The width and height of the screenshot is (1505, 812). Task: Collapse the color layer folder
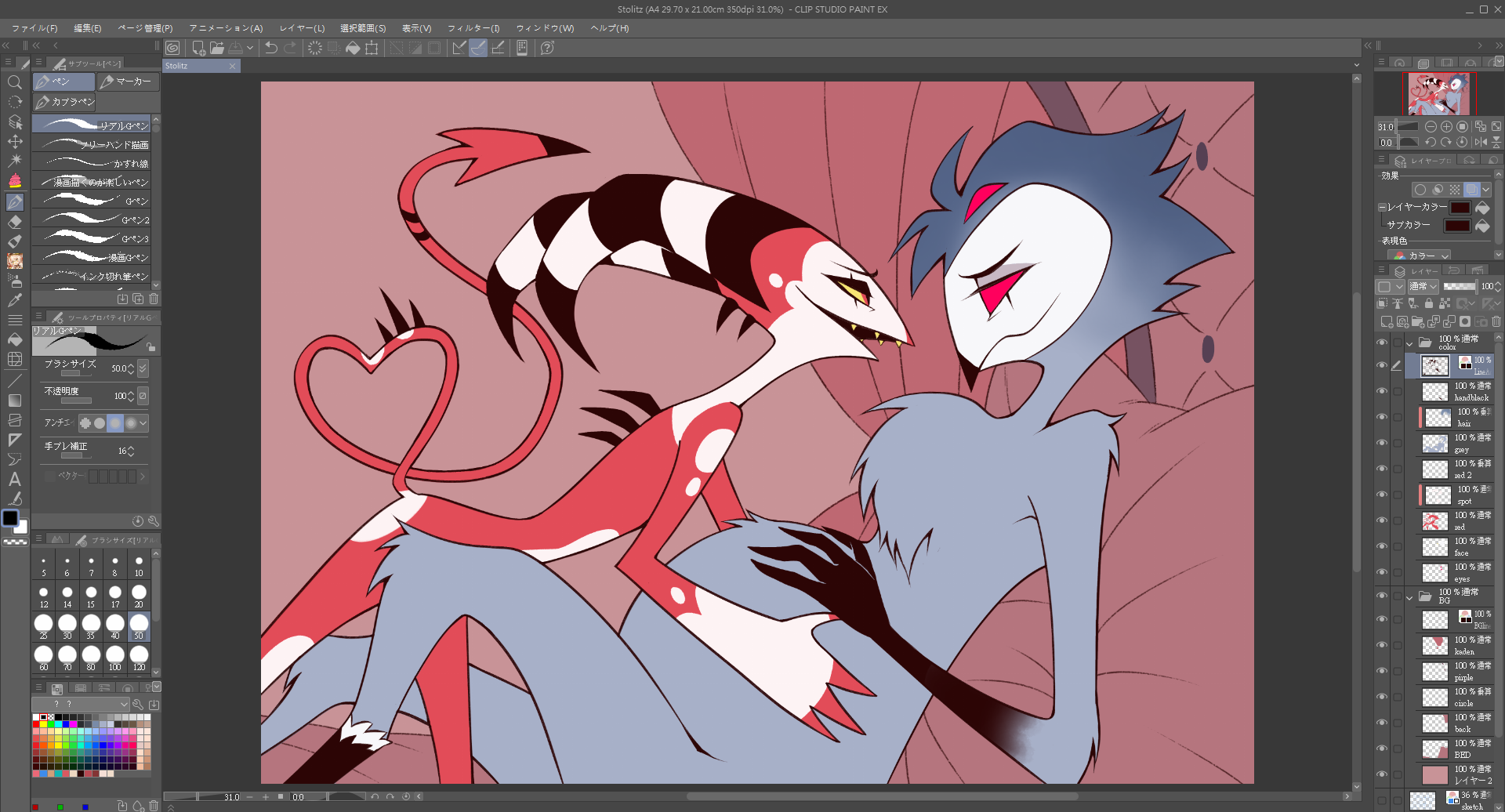[x=1409, y=343]
